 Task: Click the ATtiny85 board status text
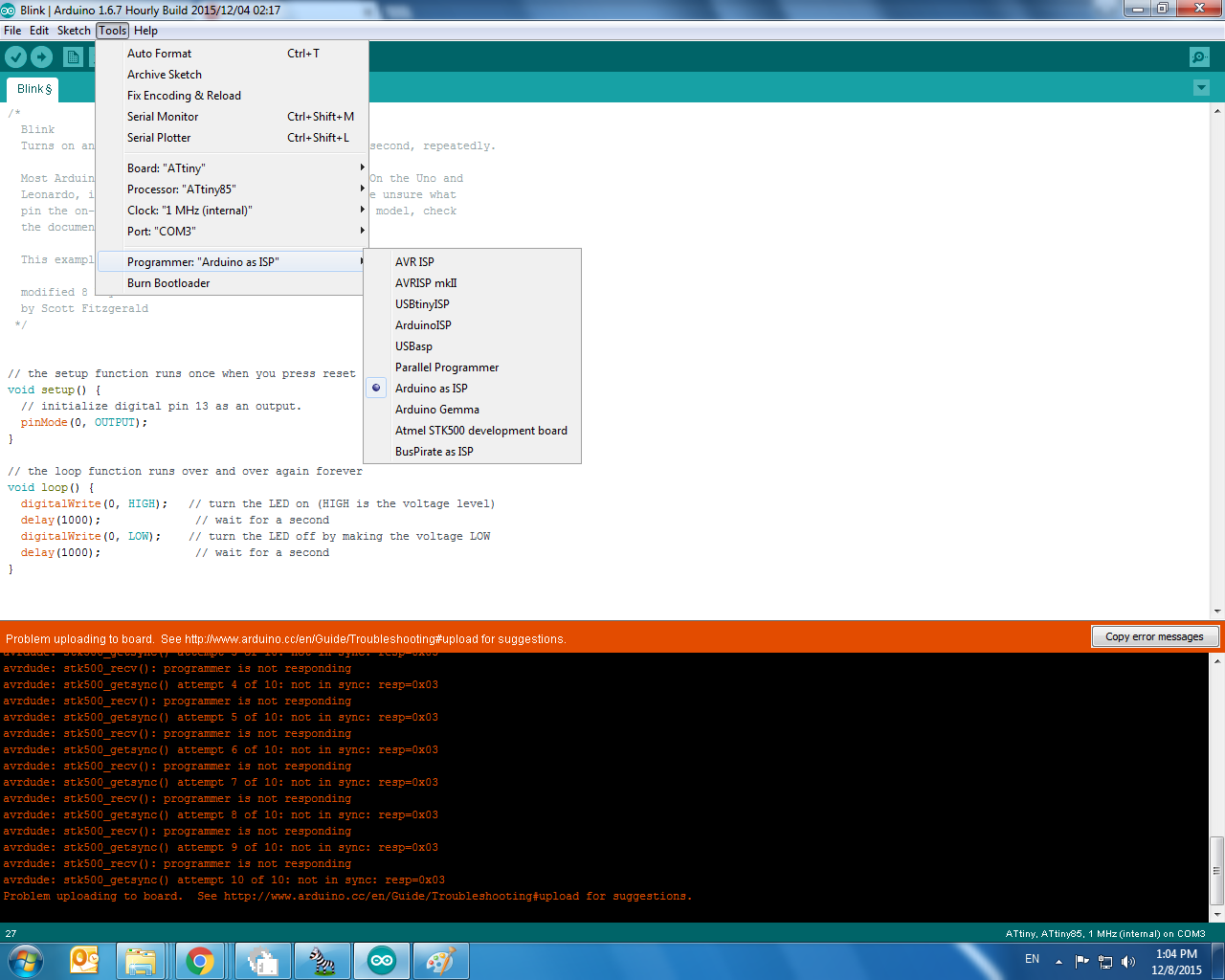pos(1105,933)
